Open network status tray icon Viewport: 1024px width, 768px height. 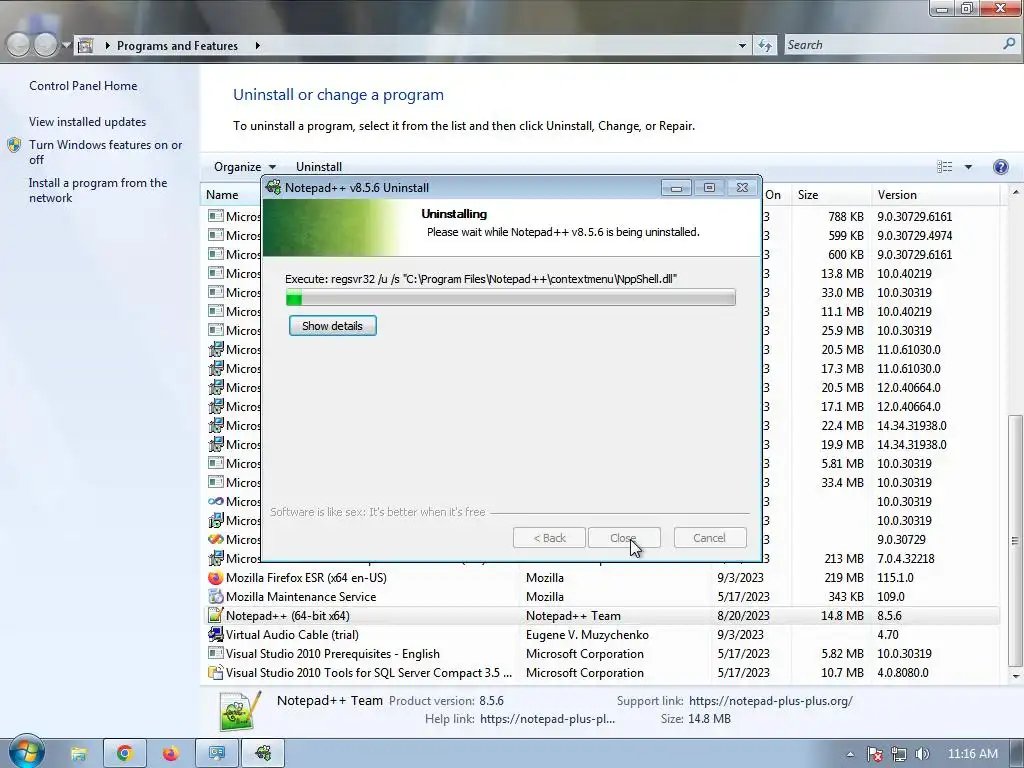(899, 754)
